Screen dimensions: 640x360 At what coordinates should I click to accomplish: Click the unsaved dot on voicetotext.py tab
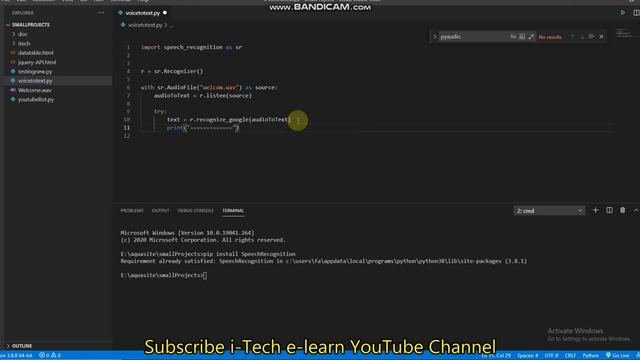click(165, 13)
